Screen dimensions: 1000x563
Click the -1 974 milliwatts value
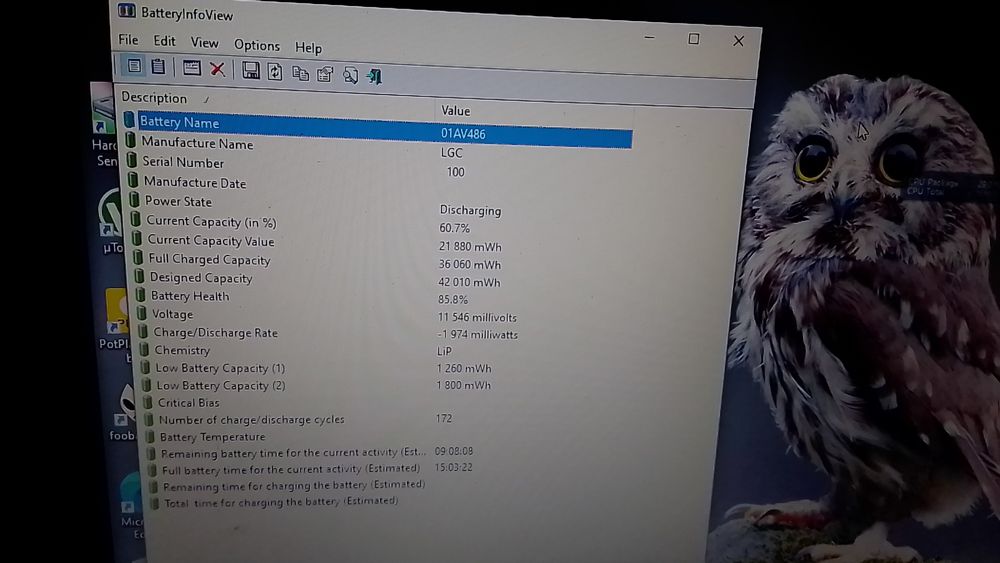477,334
